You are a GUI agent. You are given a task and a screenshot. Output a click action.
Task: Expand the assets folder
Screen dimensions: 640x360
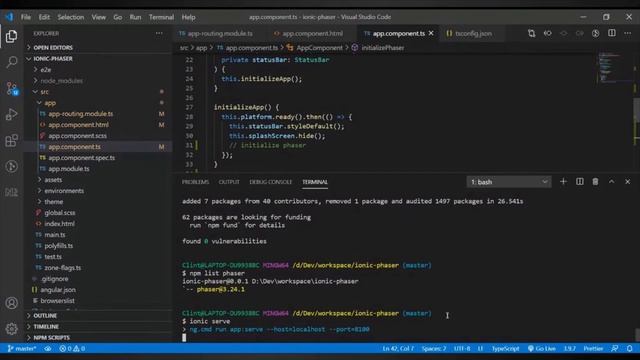[x=53, y=180]
